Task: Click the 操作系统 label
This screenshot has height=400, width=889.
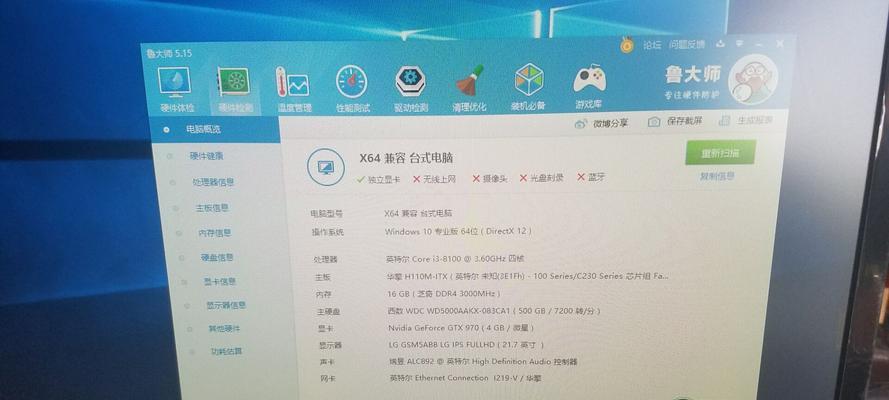Action: (328, 232)
